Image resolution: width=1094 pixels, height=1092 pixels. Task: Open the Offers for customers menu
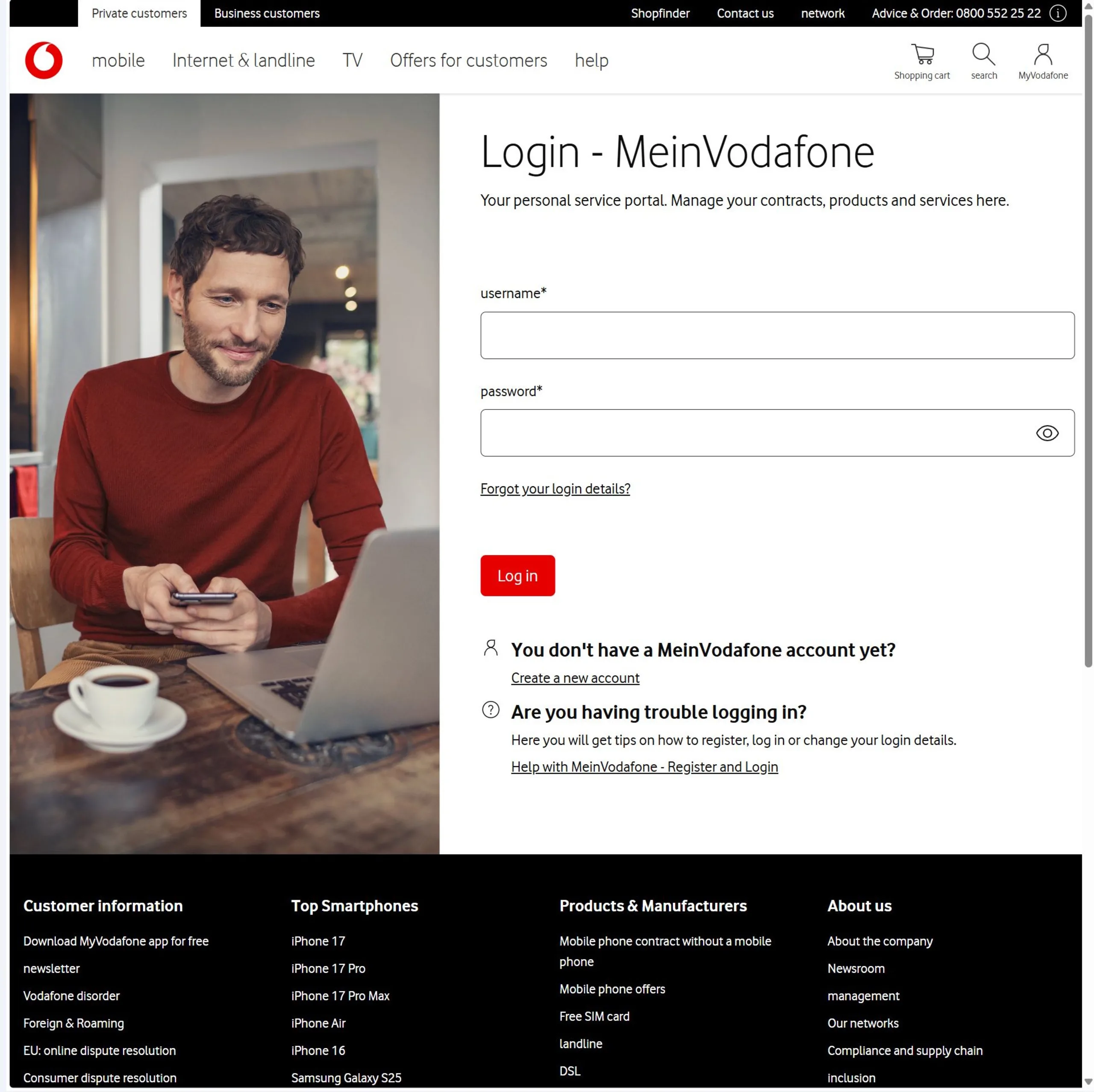[469, 60]
